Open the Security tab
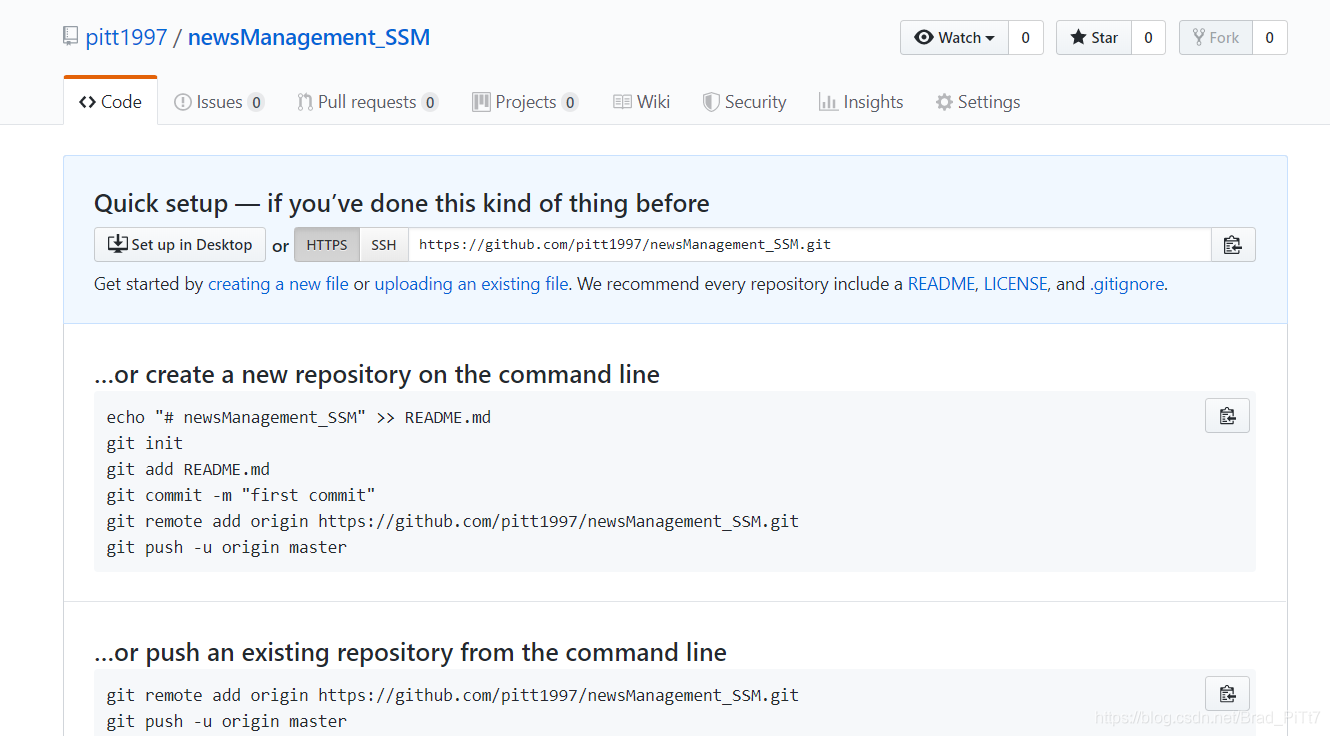This screenshot has height=736, width=1330. [x=744, y=102]
